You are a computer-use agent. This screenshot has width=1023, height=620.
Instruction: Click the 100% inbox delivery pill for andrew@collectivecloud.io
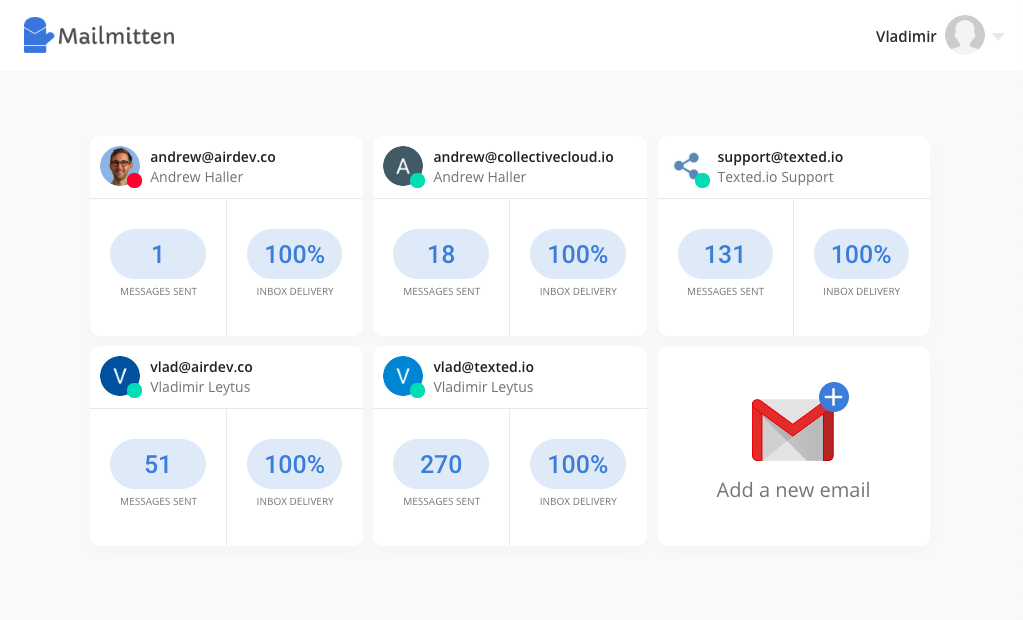coord(578,254)
